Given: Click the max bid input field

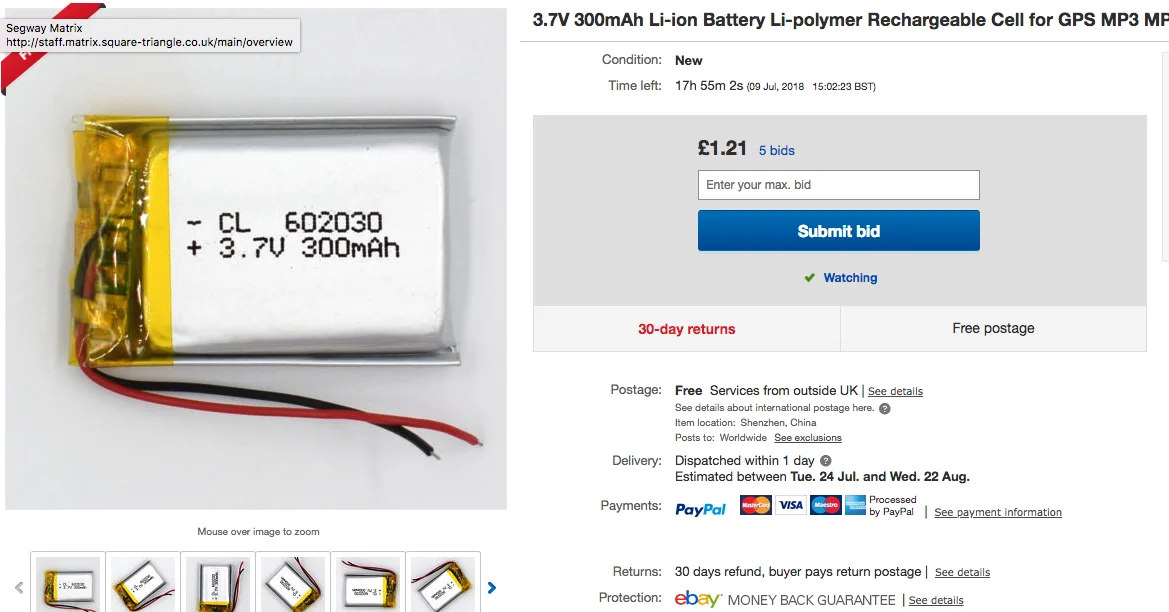Looking at the screenshot, I should 839,185.
